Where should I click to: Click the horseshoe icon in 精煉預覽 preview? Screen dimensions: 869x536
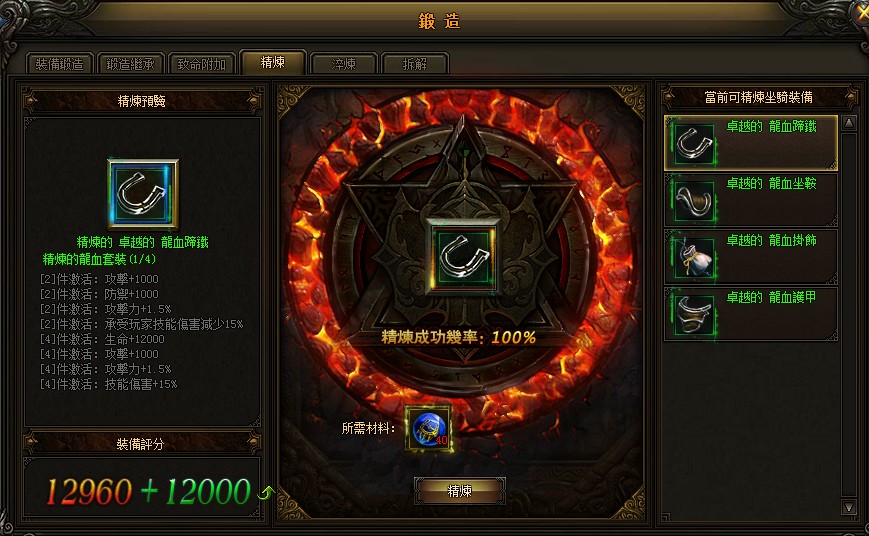pyautogui.click(x=143, y=194)
